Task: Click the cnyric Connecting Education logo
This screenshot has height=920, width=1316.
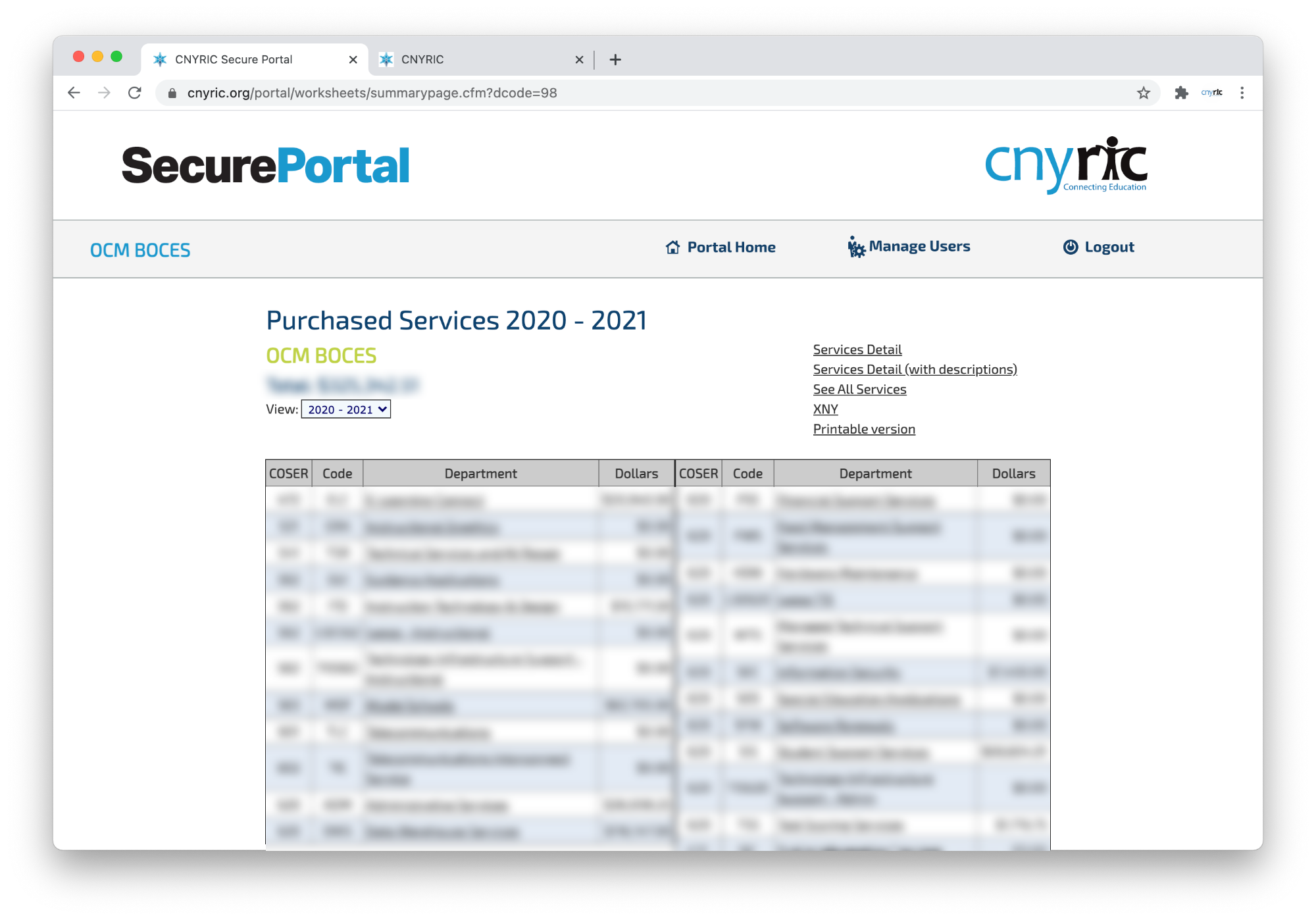Action: click(1066, 165)
